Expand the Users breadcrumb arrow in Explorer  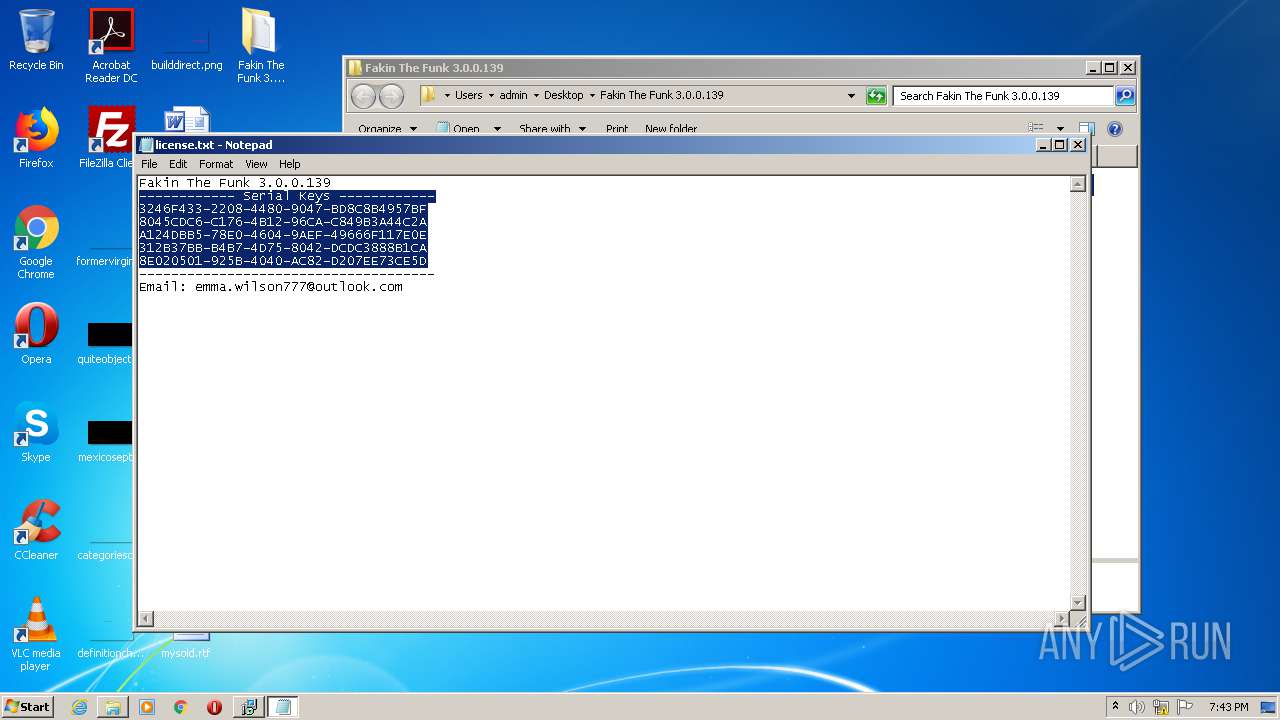[491, 96]
